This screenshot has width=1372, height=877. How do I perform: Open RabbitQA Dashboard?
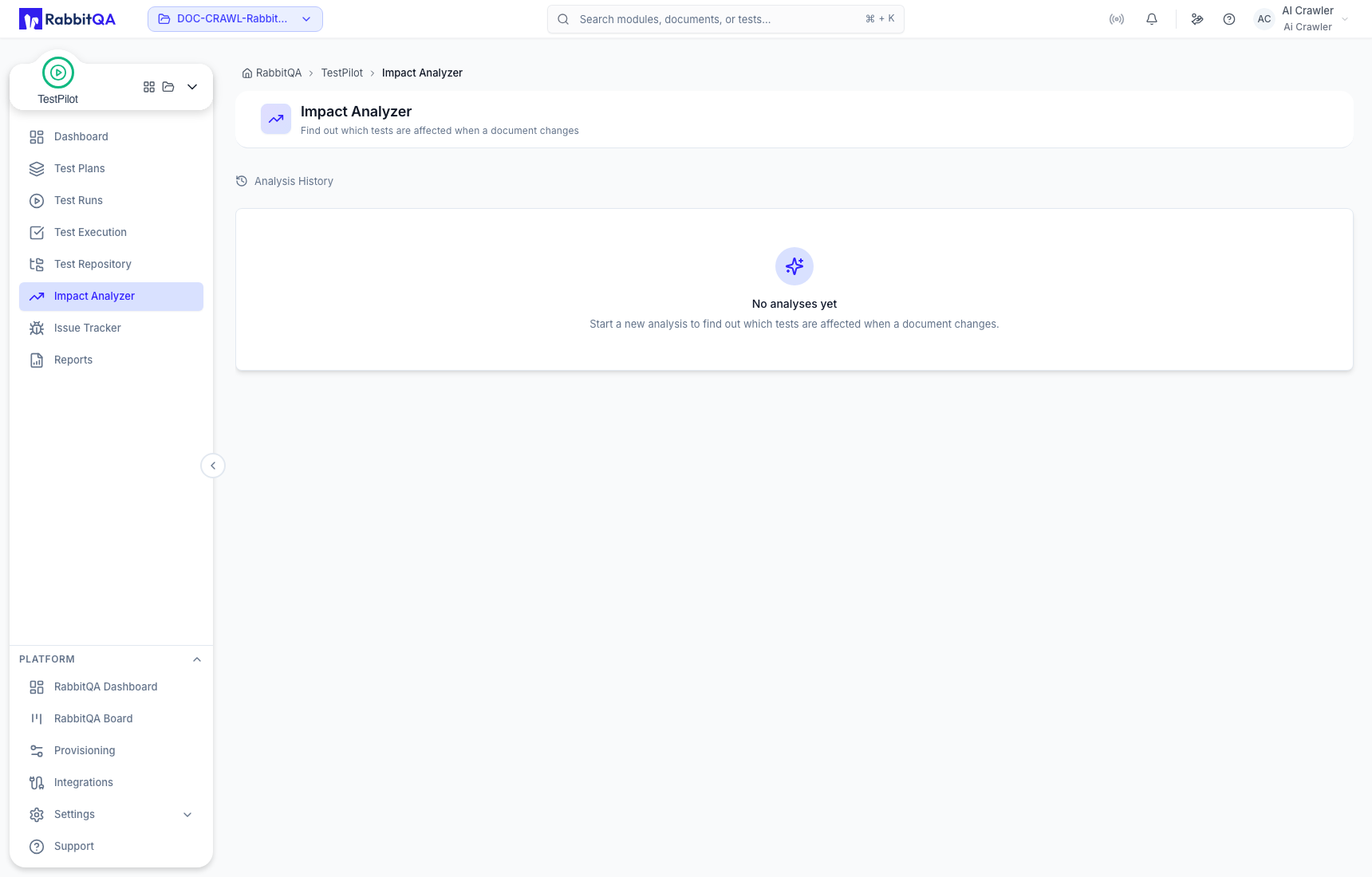click(111, 687)
